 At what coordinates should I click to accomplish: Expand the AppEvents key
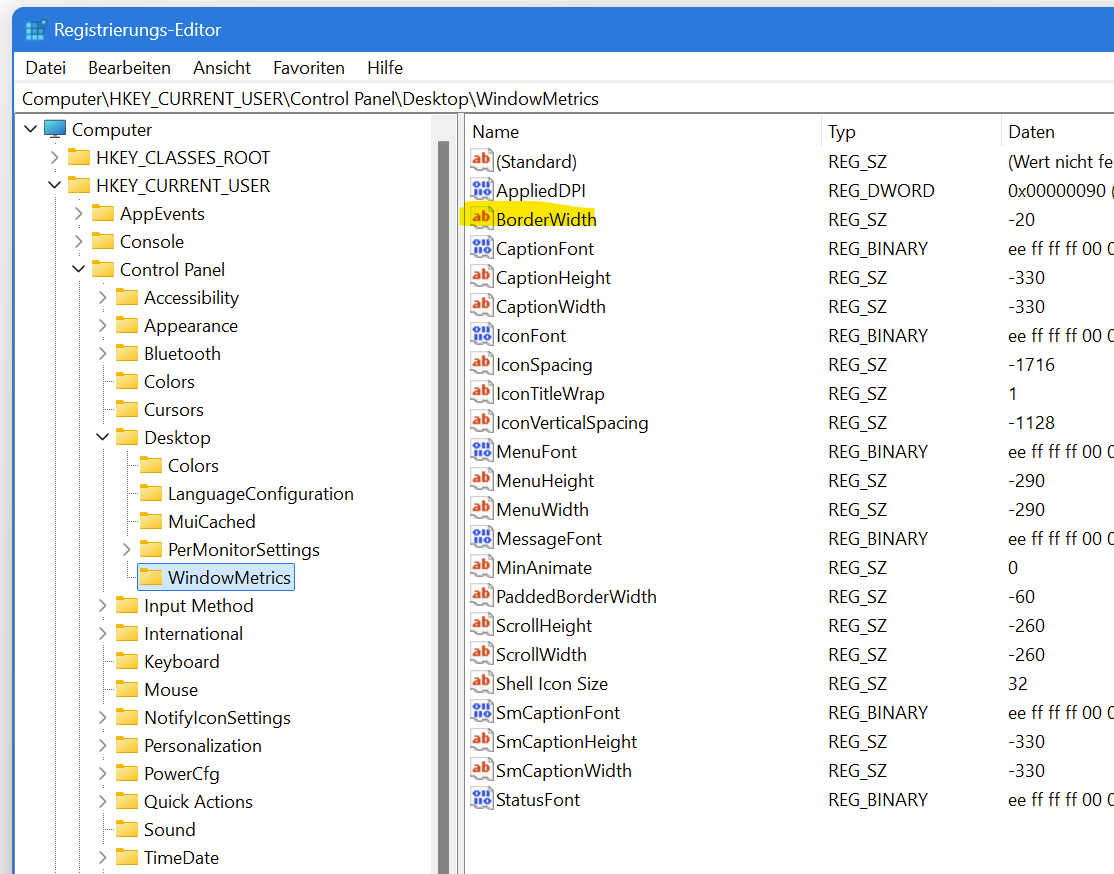pyautogui.click(x=79, y=213)
